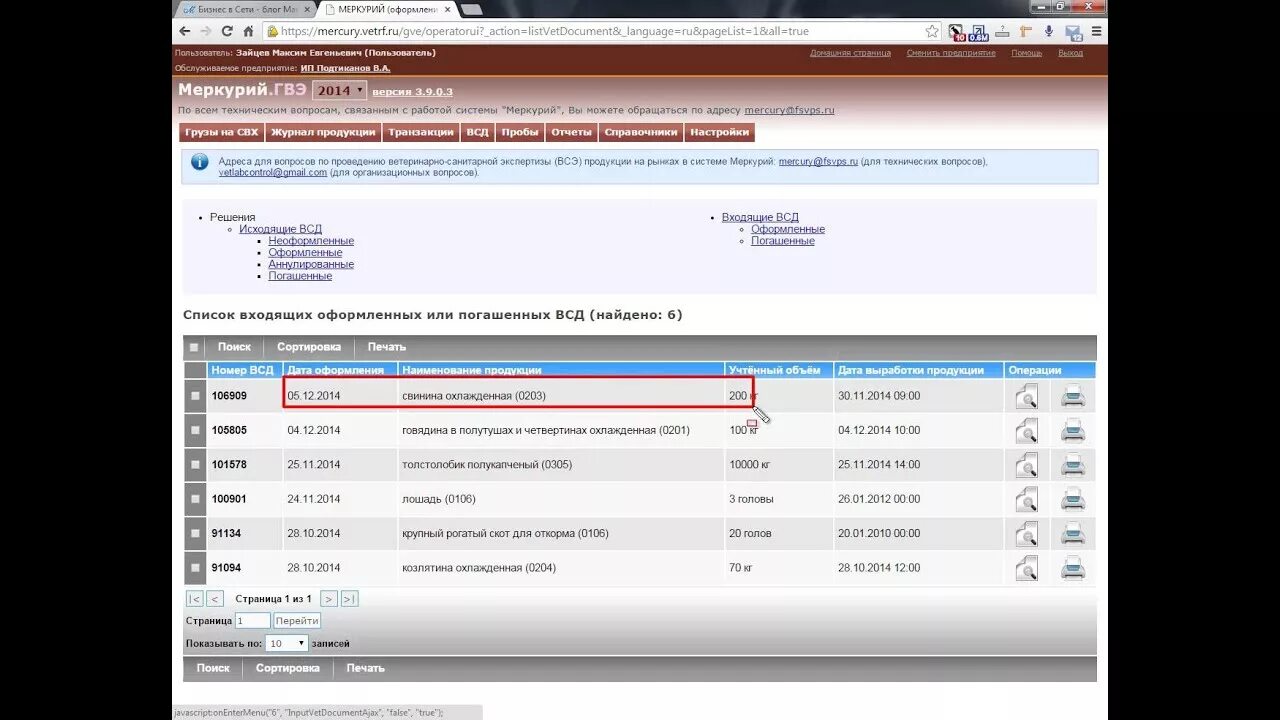Image resolution: width=1280 pixels, height=720 pixels.
Task: Check the box for VSD 106909
Action: (x=196, y=396)
